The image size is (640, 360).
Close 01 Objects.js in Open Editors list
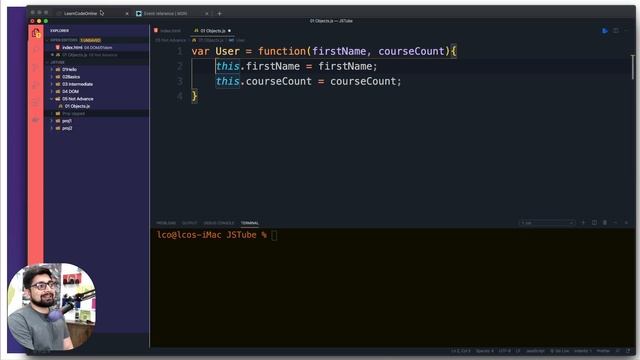(52, 55)
